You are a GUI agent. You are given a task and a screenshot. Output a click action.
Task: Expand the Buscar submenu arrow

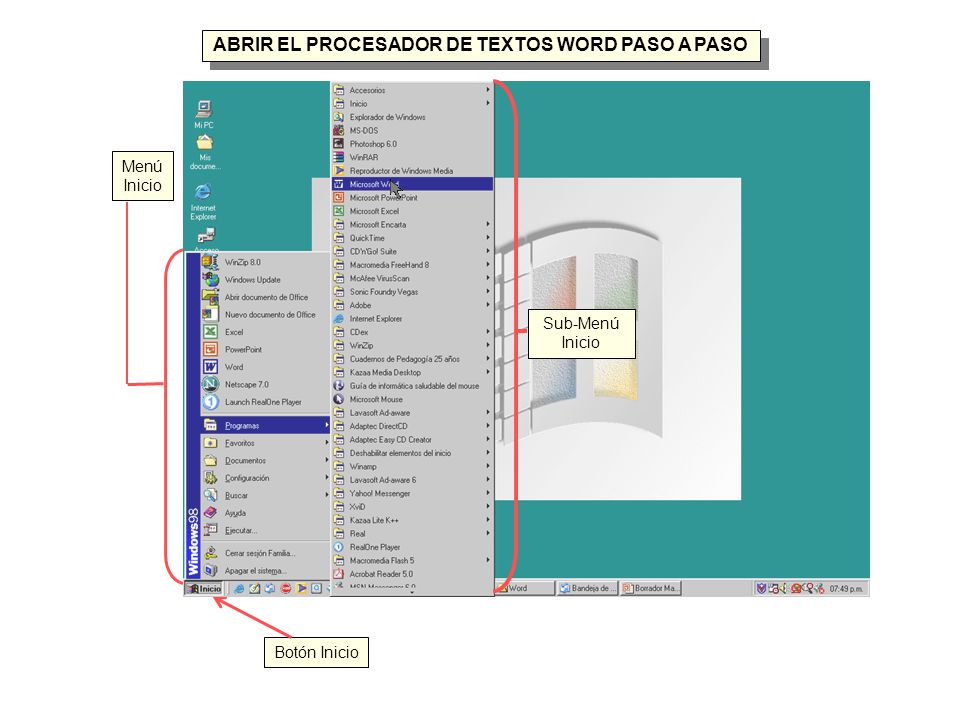click(326, 495)
